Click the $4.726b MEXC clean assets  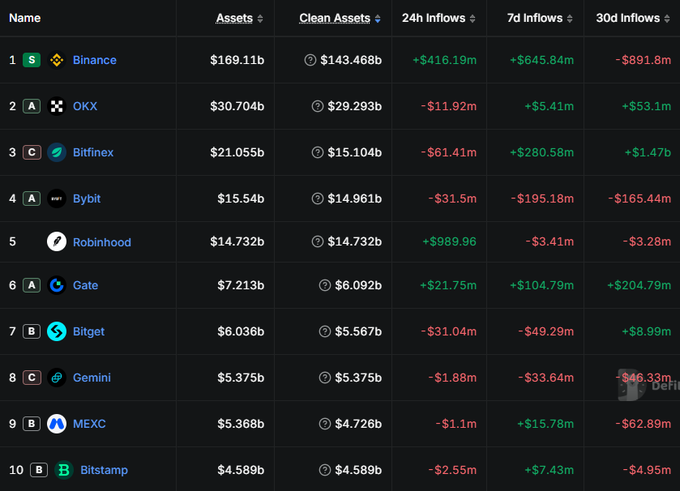[358, 424]
